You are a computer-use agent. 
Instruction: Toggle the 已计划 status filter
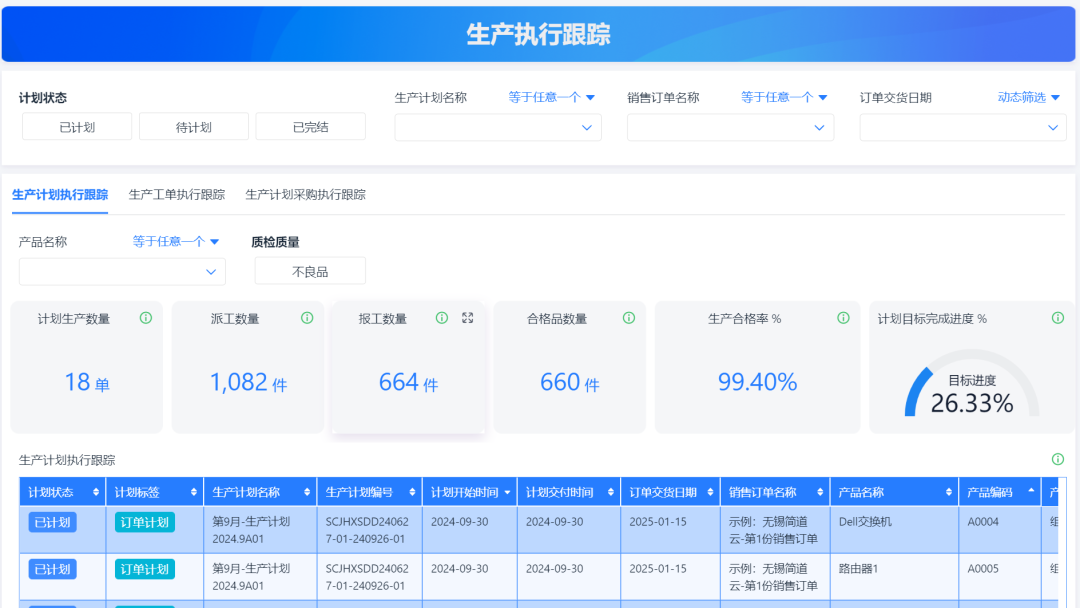pyautogui.click(x=77, y=127)
